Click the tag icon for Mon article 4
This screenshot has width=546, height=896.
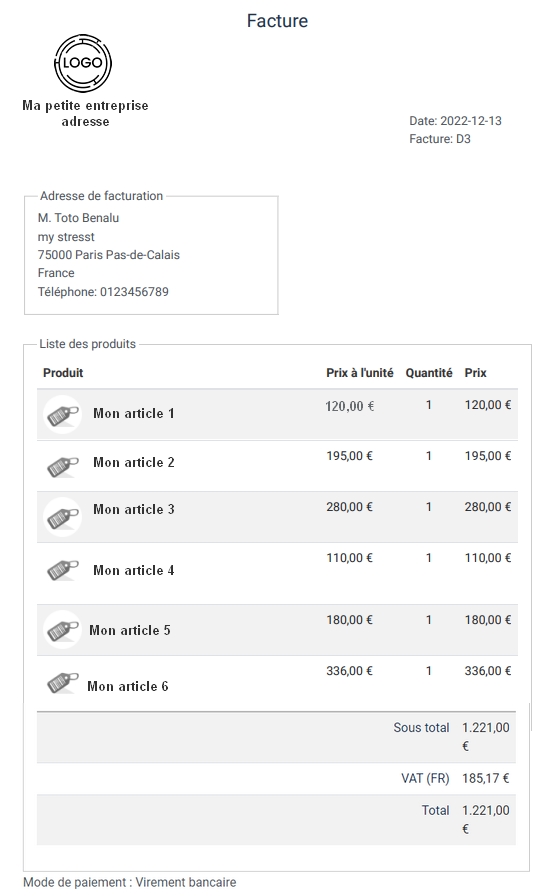(x=63, y=569)
